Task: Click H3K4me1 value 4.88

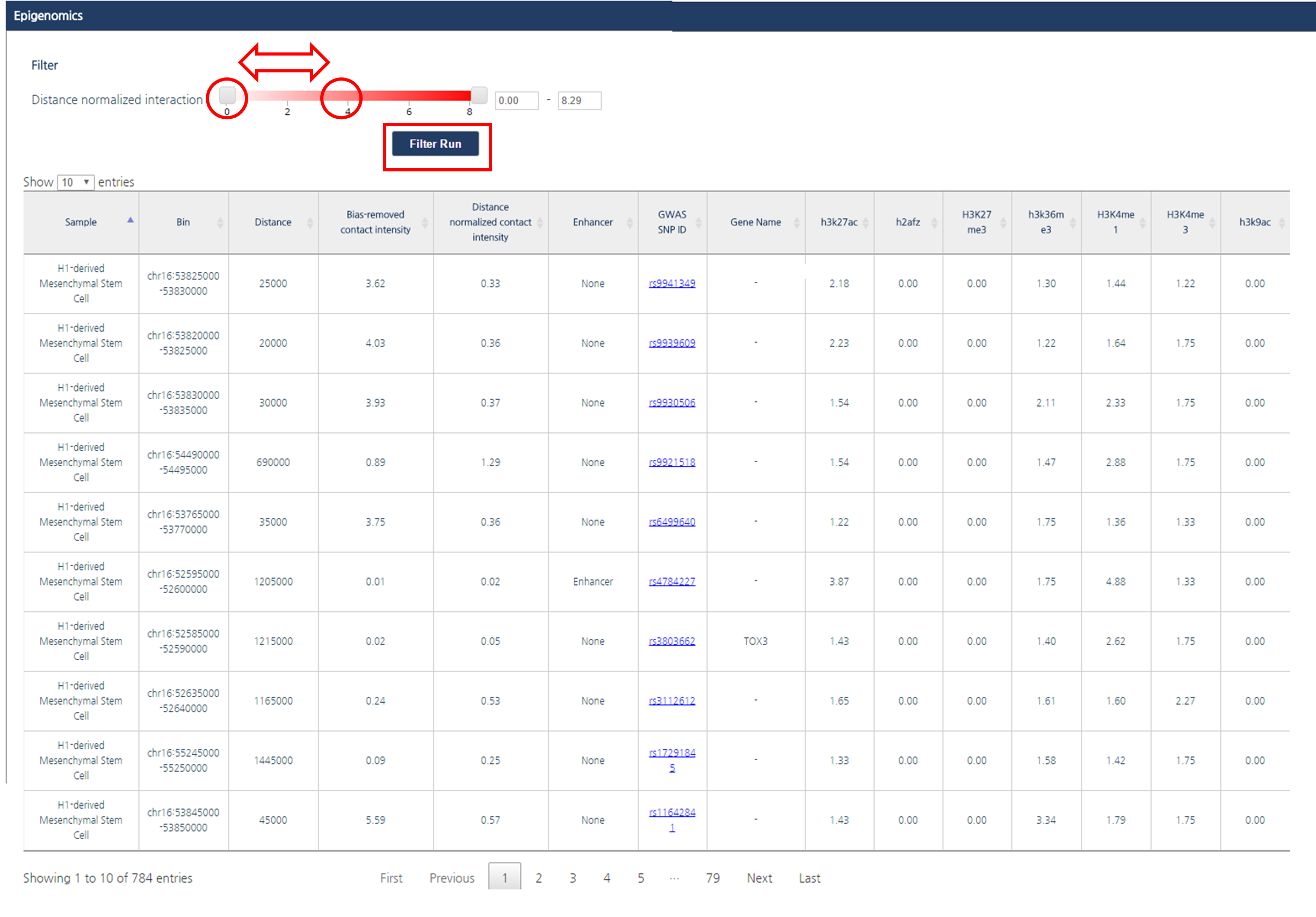Action: pos(1116,581)
